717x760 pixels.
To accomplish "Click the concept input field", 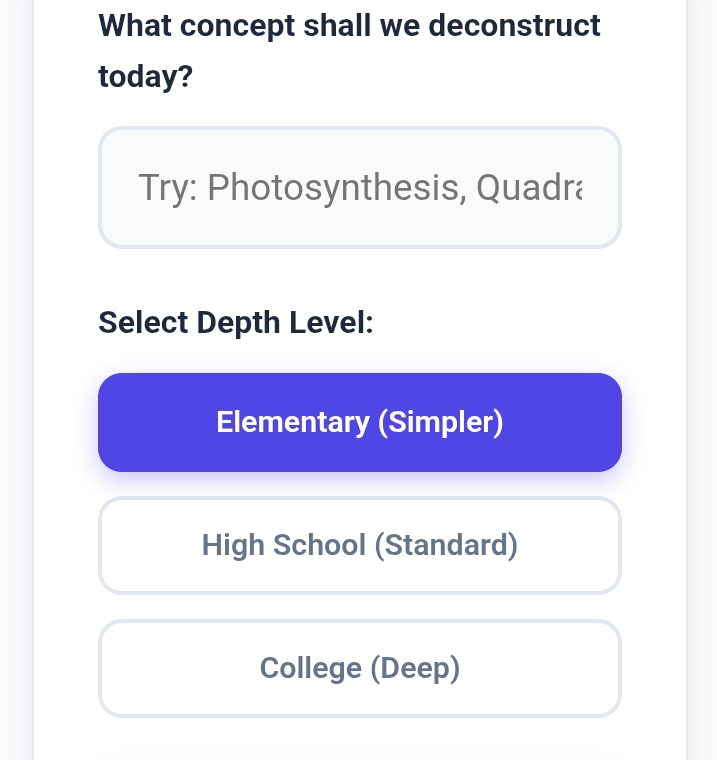I will tap(360, 187).
